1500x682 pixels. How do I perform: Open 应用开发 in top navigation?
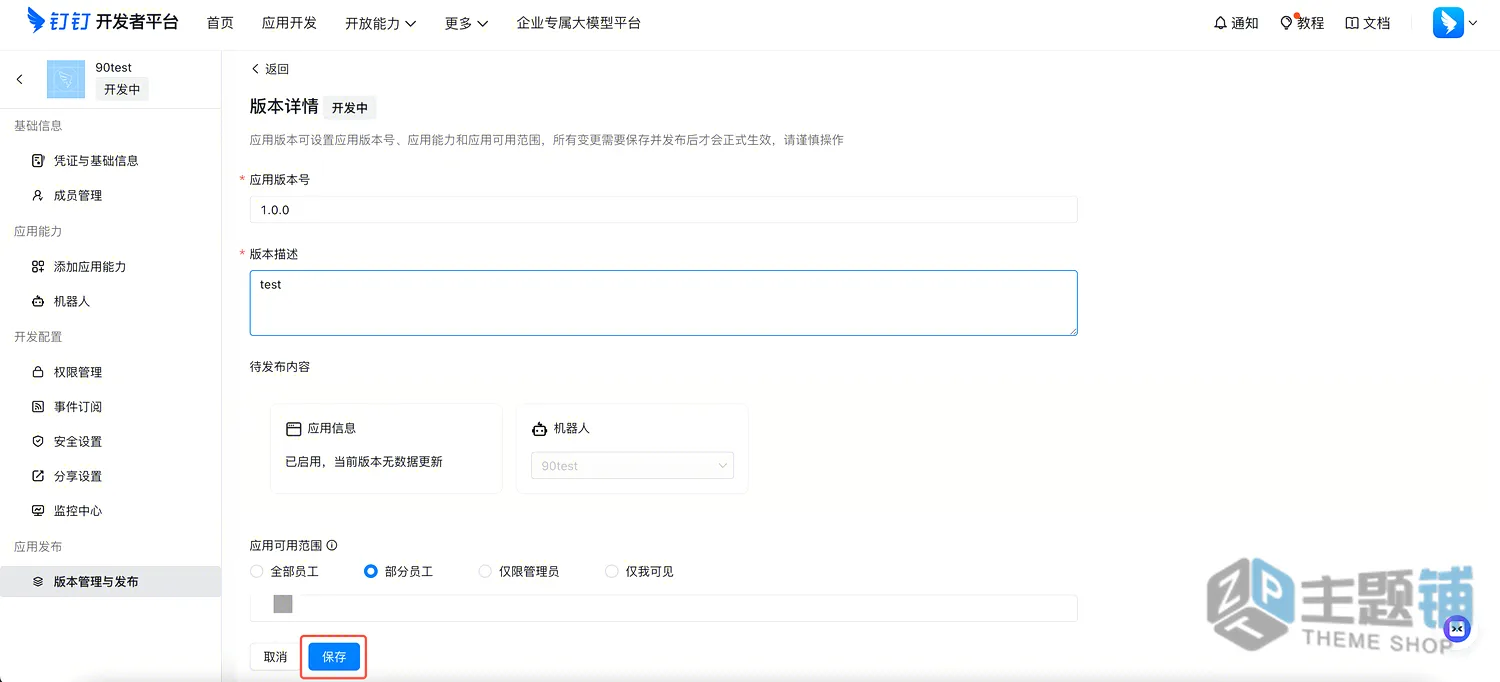[x=289, y=23]
